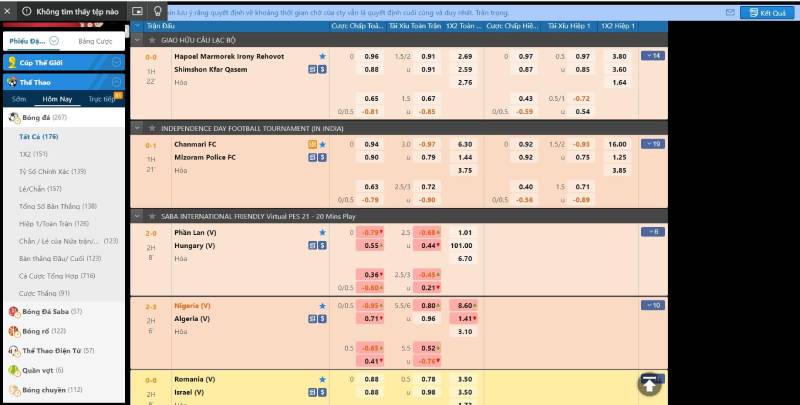Pick the 16.00 odds for Chanmari FC
This screenshot has height=405, width=800.
617,144
